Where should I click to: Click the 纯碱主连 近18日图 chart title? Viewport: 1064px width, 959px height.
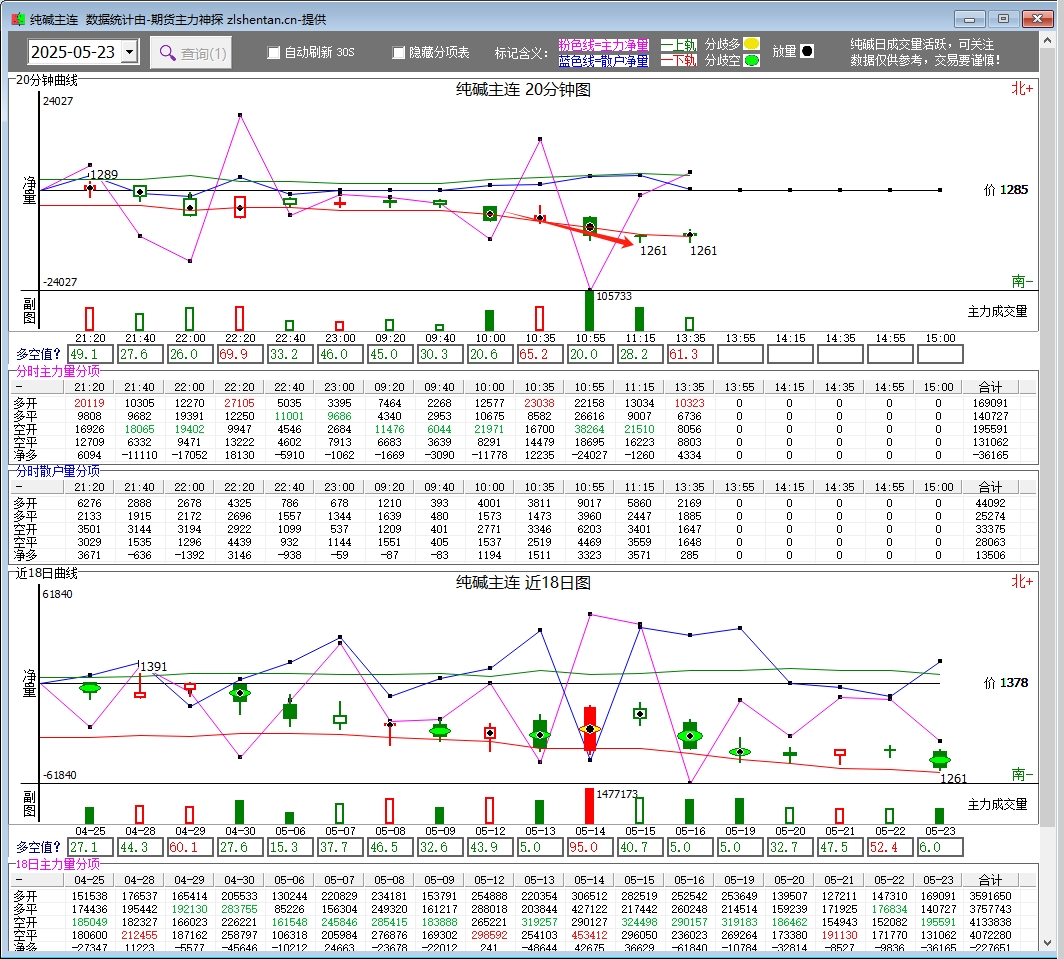click(523, 582)
